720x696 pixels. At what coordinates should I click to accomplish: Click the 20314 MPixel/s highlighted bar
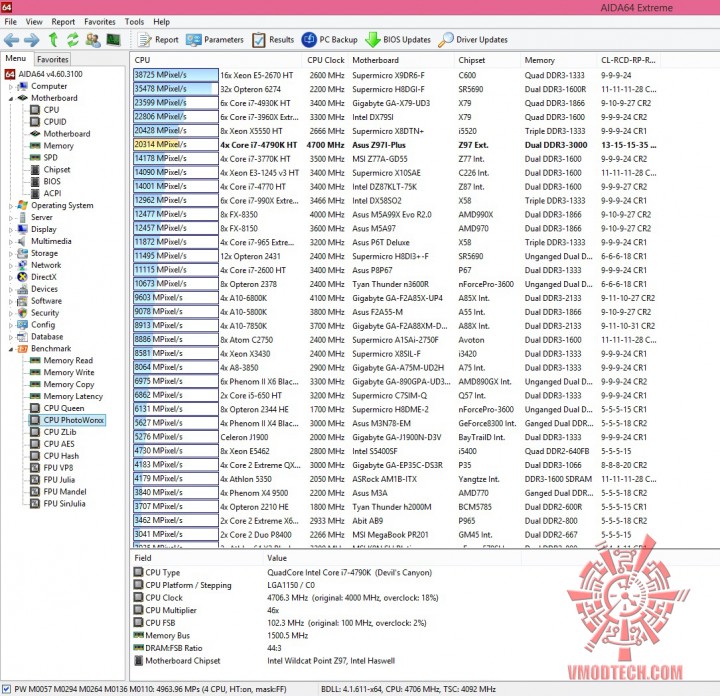[176, 145]
